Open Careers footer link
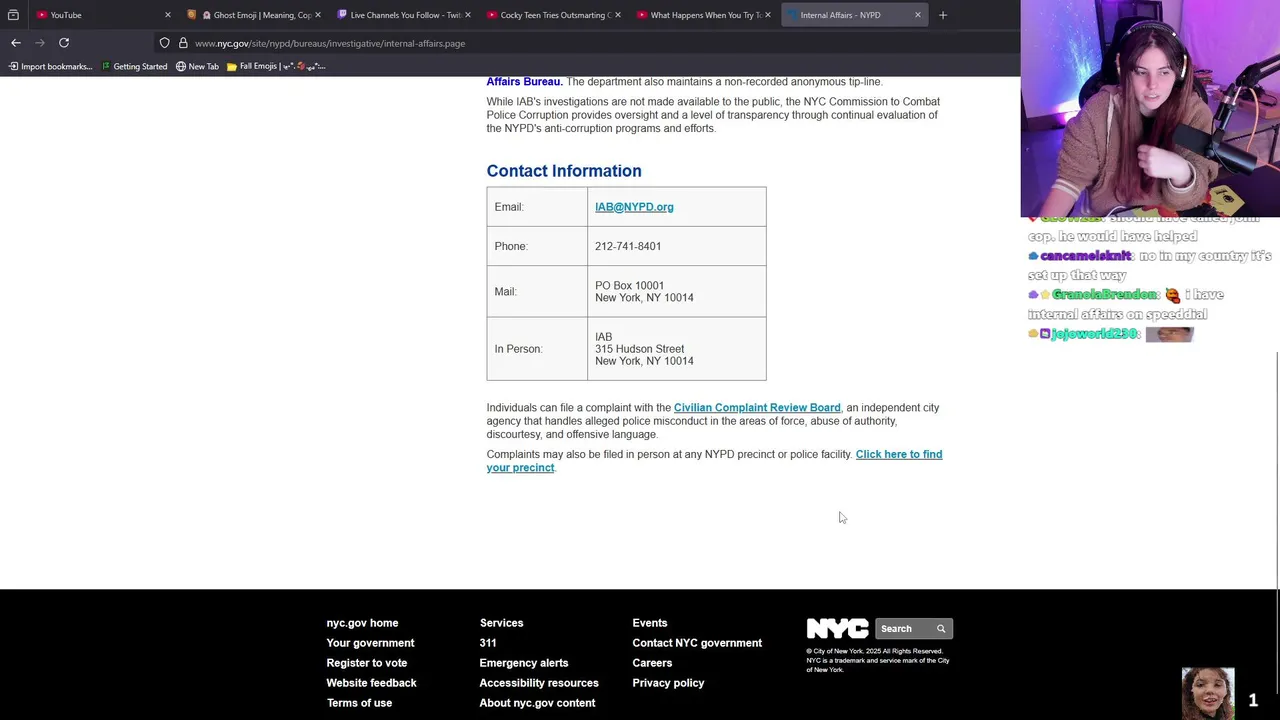The width and height of the screenshot is (1280, 720). [652, 663]
